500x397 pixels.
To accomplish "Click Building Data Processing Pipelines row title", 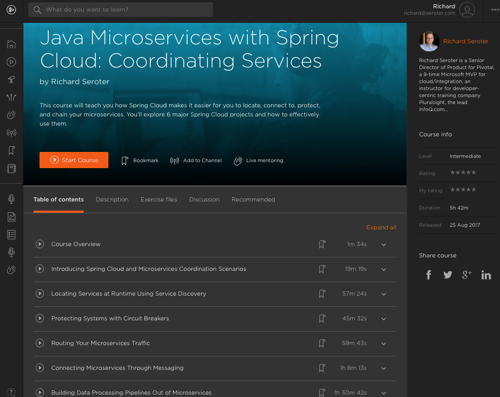I will 131,392.
